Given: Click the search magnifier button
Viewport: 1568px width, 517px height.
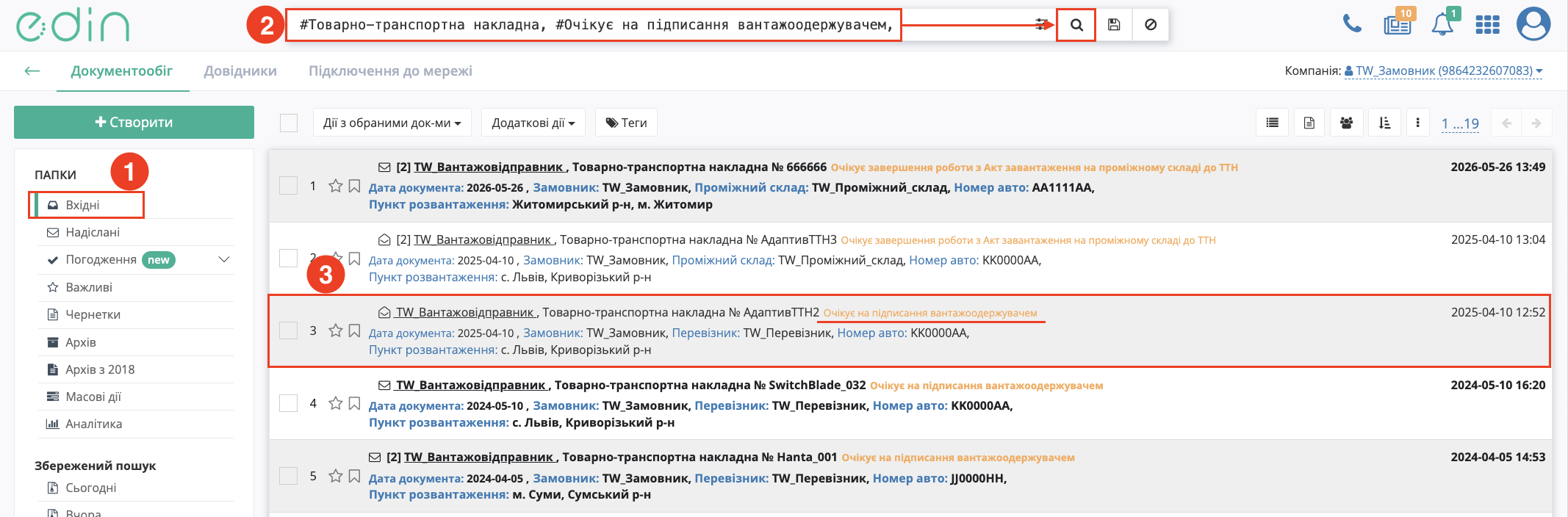Looking at the screenshot, I should [x=1076, y=25].
